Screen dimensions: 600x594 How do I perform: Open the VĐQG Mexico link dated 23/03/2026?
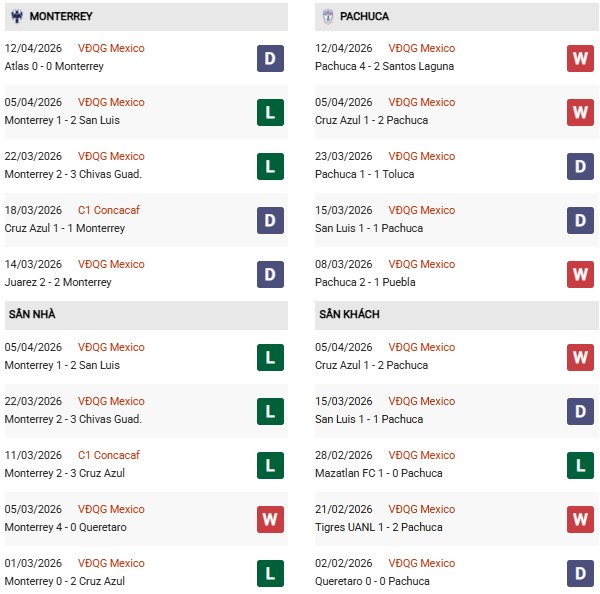point(422,156)
